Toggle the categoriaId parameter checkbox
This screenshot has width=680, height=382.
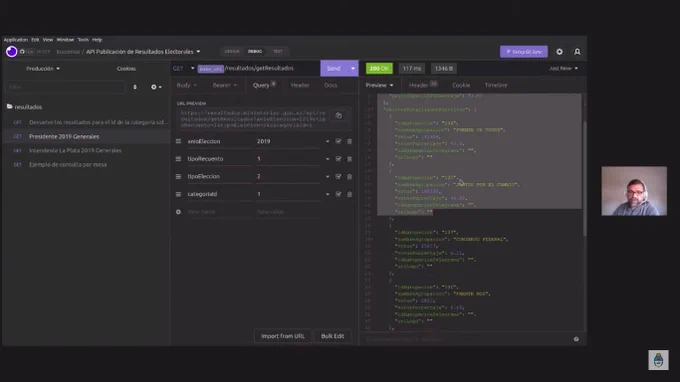point(338,194)
